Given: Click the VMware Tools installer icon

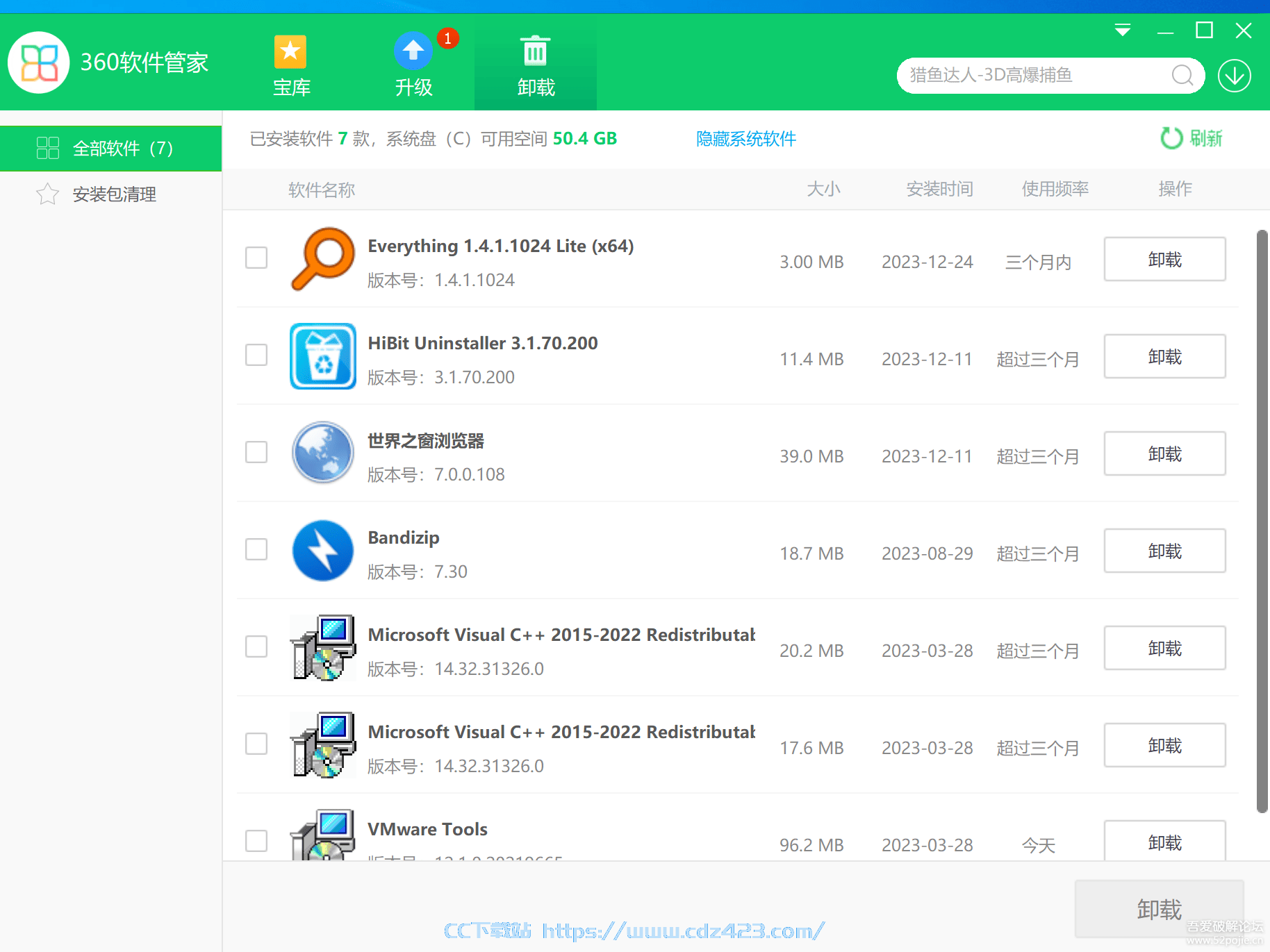Looking at the screenshot, I should (x=323, y=835).
